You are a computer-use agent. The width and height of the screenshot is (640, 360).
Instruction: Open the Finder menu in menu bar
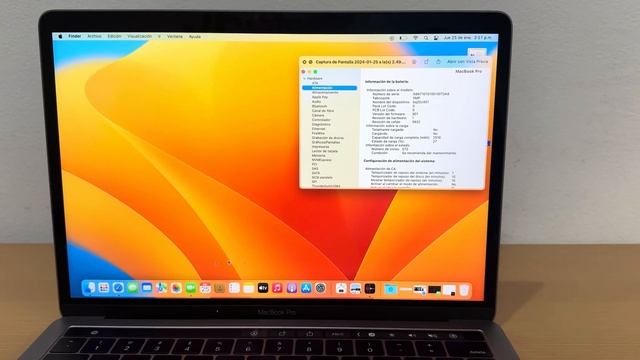[x=75, y=36]
